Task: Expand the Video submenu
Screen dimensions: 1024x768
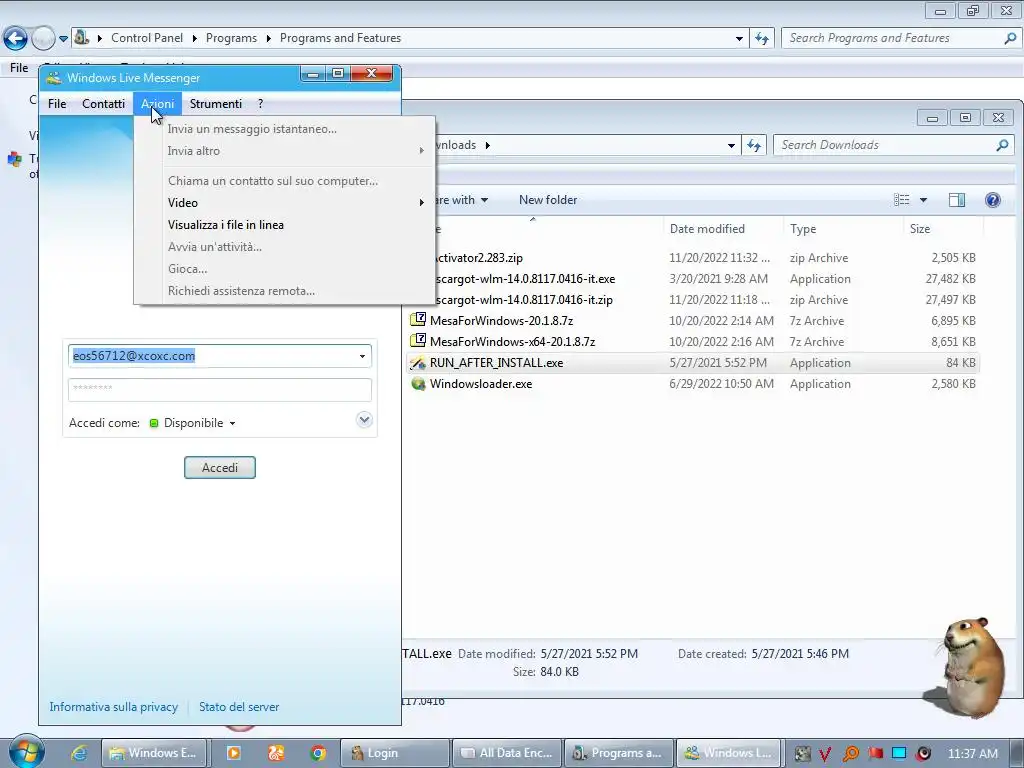Action: click(x=285, y=202)
